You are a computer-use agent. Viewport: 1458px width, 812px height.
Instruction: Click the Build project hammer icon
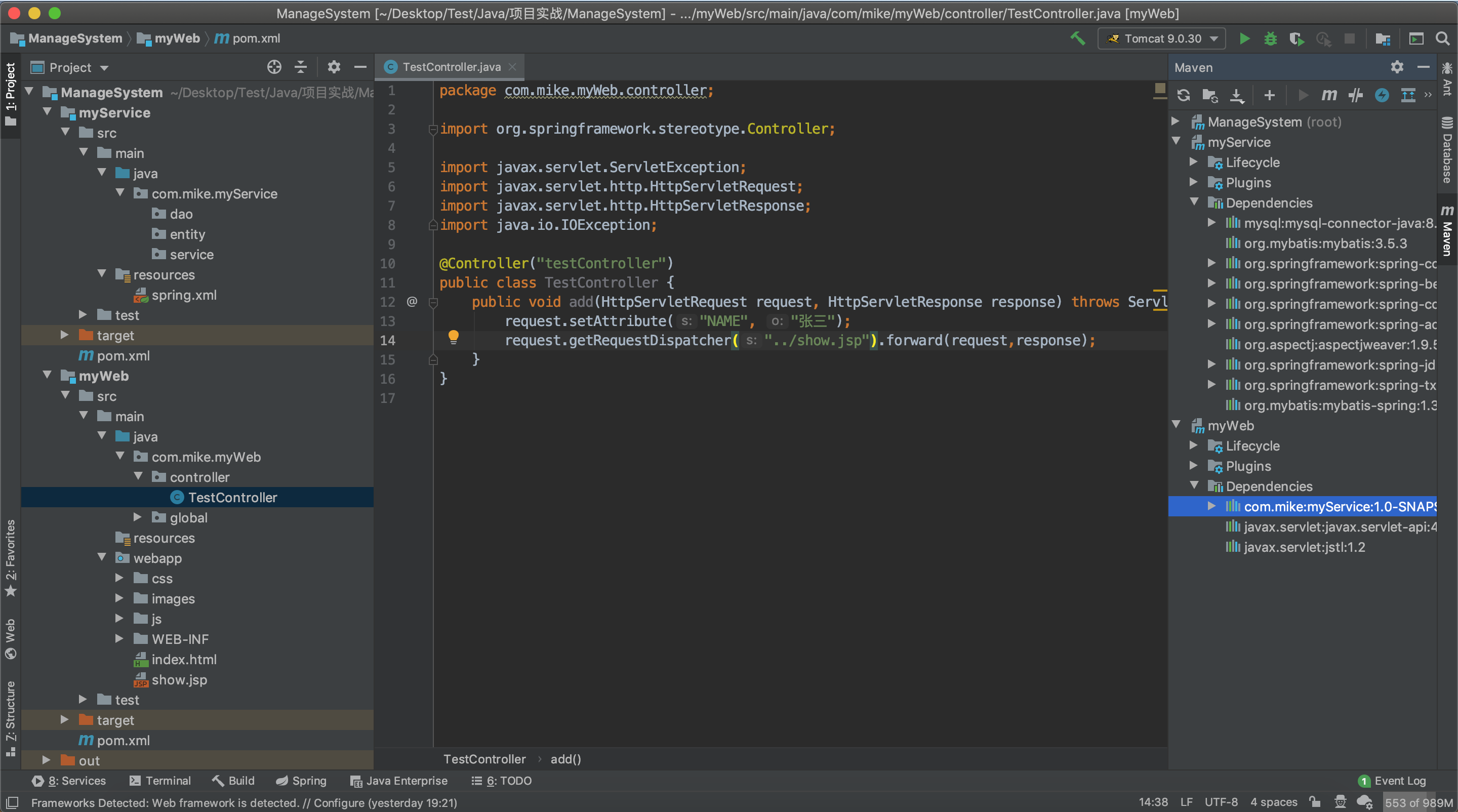click(1077, 38)
